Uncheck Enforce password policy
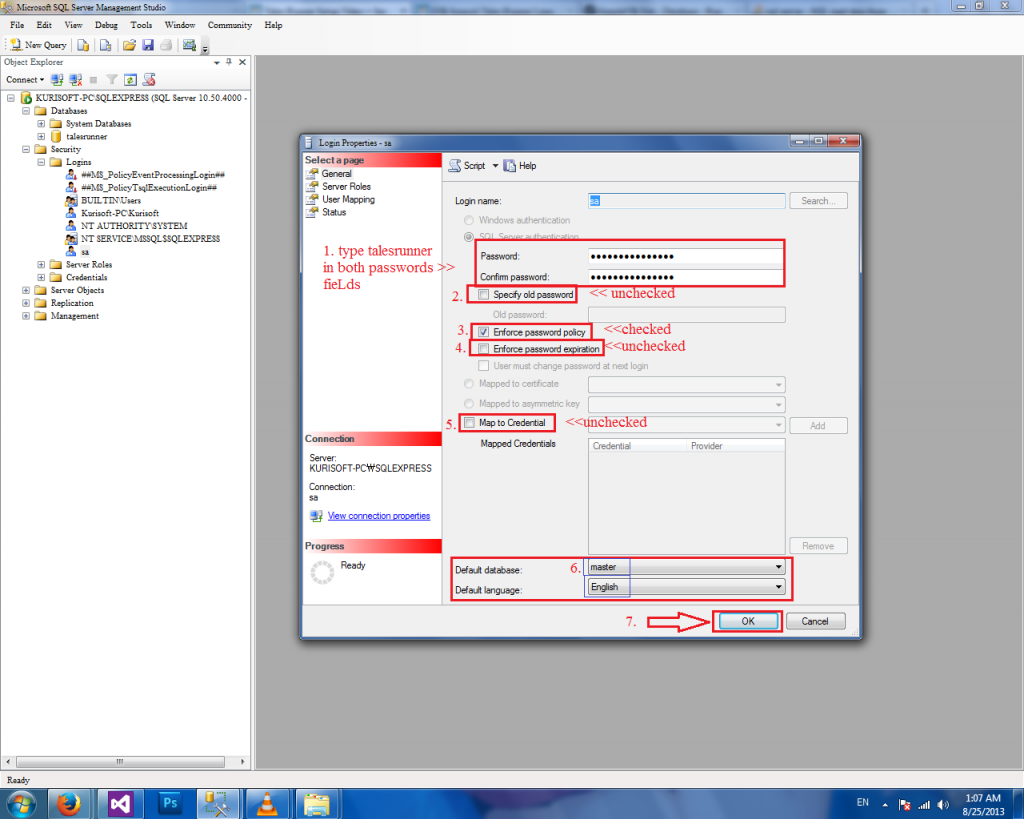This screenshot has height=819, width=1024. coord(484,332)
